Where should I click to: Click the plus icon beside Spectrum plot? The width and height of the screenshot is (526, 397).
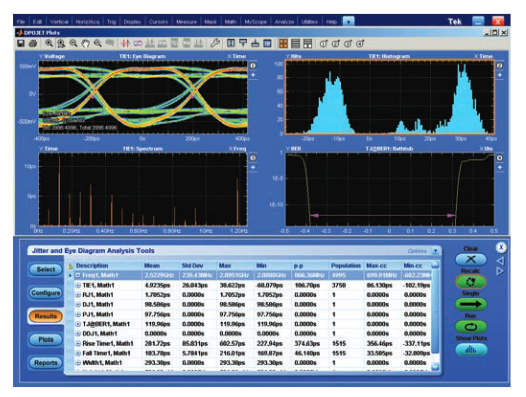tap(253, 167)
